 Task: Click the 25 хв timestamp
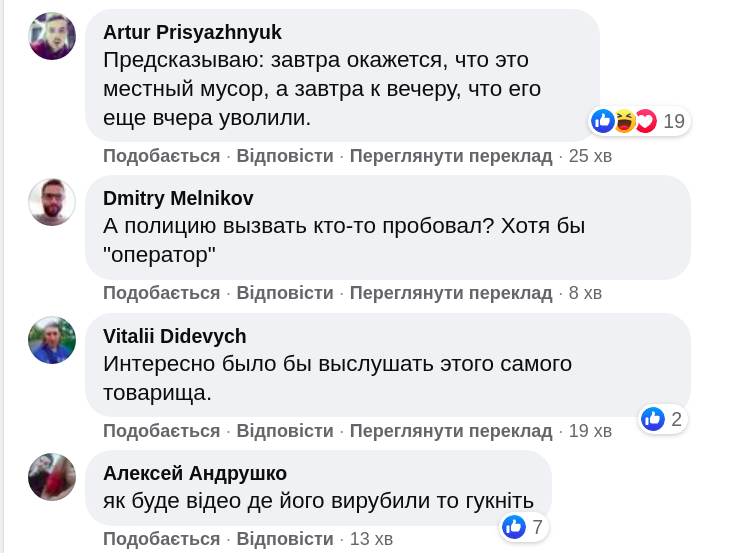click(590, 156)
